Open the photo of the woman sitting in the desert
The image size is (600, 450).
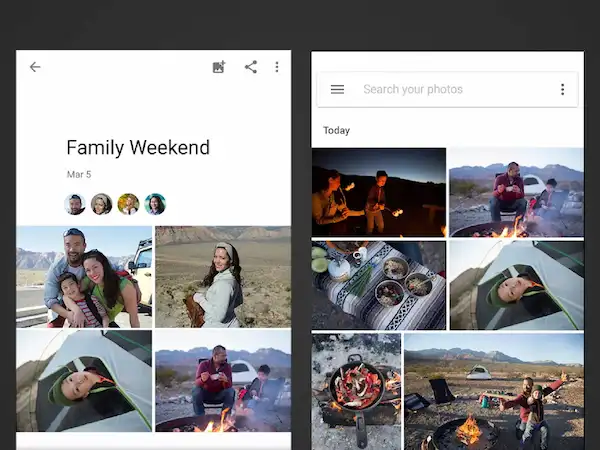point(223,277)
